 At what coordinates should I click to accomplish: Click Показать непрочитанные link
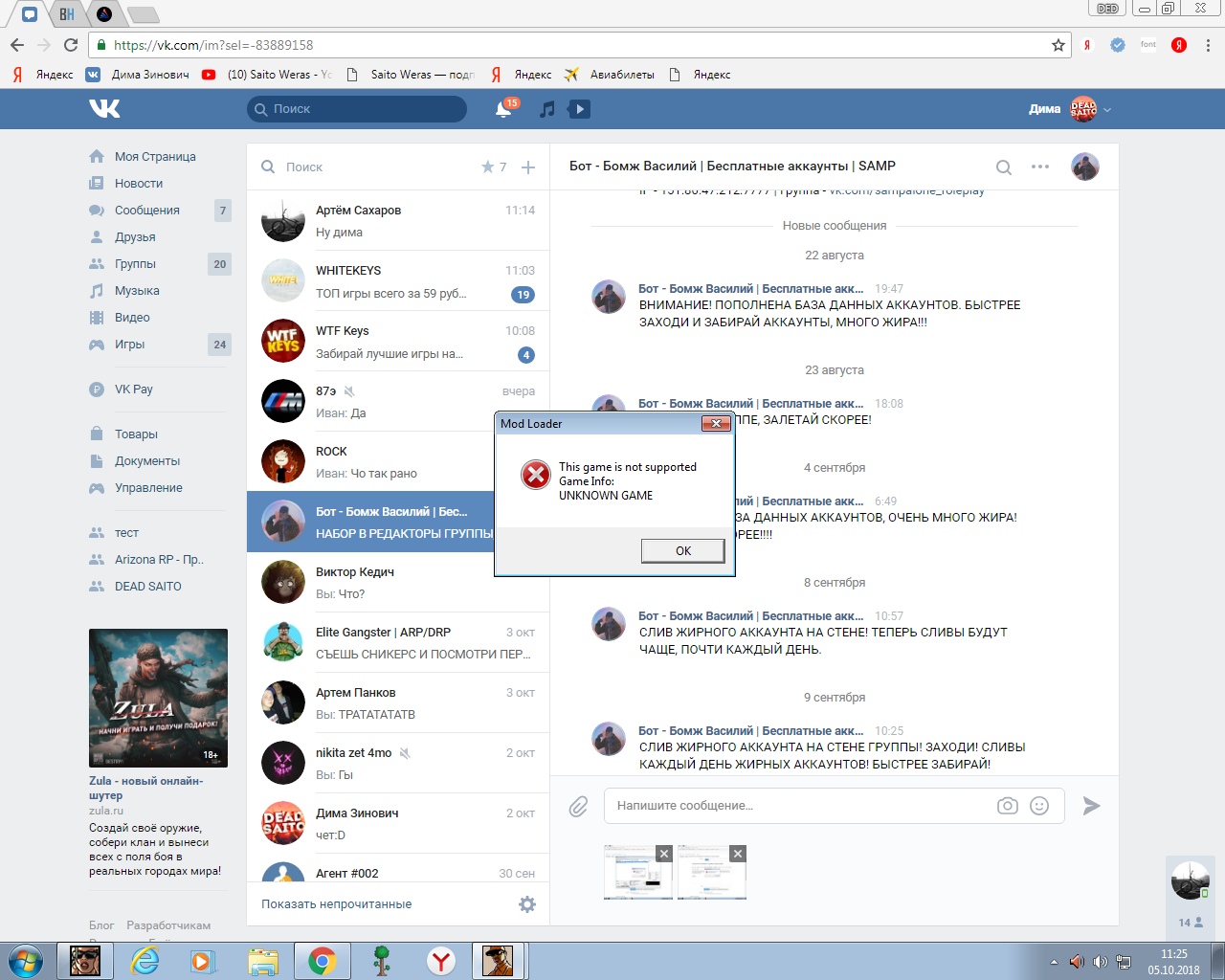click(x=336, y=904)
